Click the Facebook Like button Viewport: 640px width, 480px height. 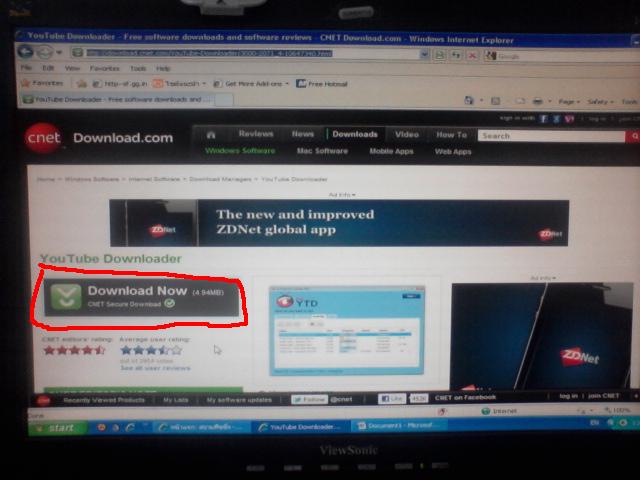point(392,398)
